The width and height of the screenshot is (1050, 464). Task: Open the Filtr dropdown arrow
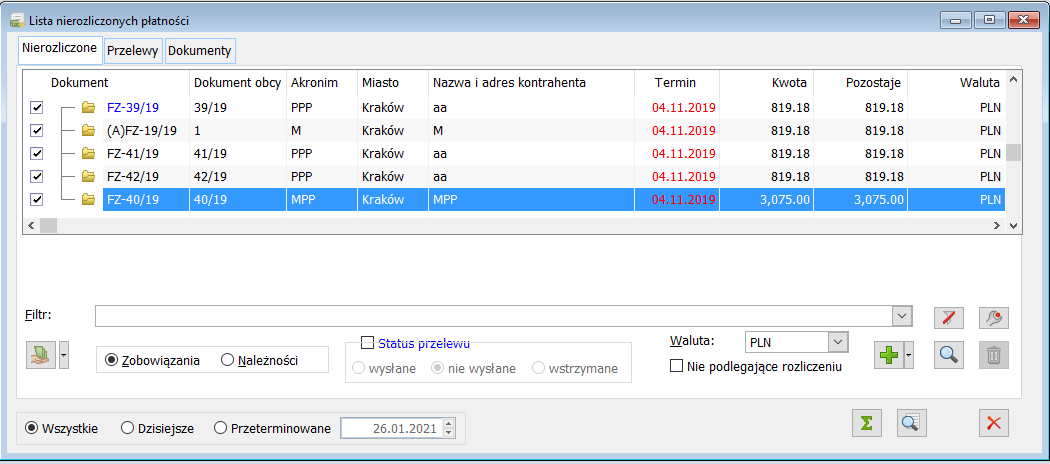(x=902, y=315)
